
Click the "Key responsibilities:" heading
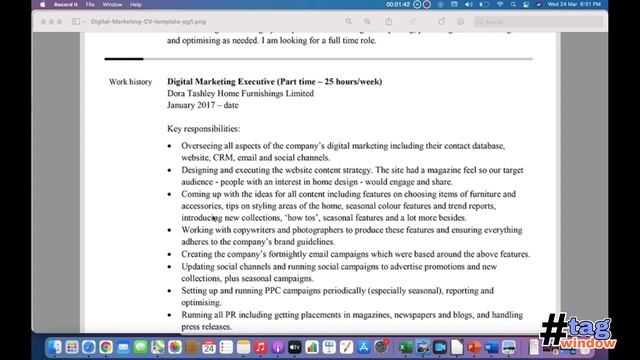pyautogui.click(x=204, y=129)
